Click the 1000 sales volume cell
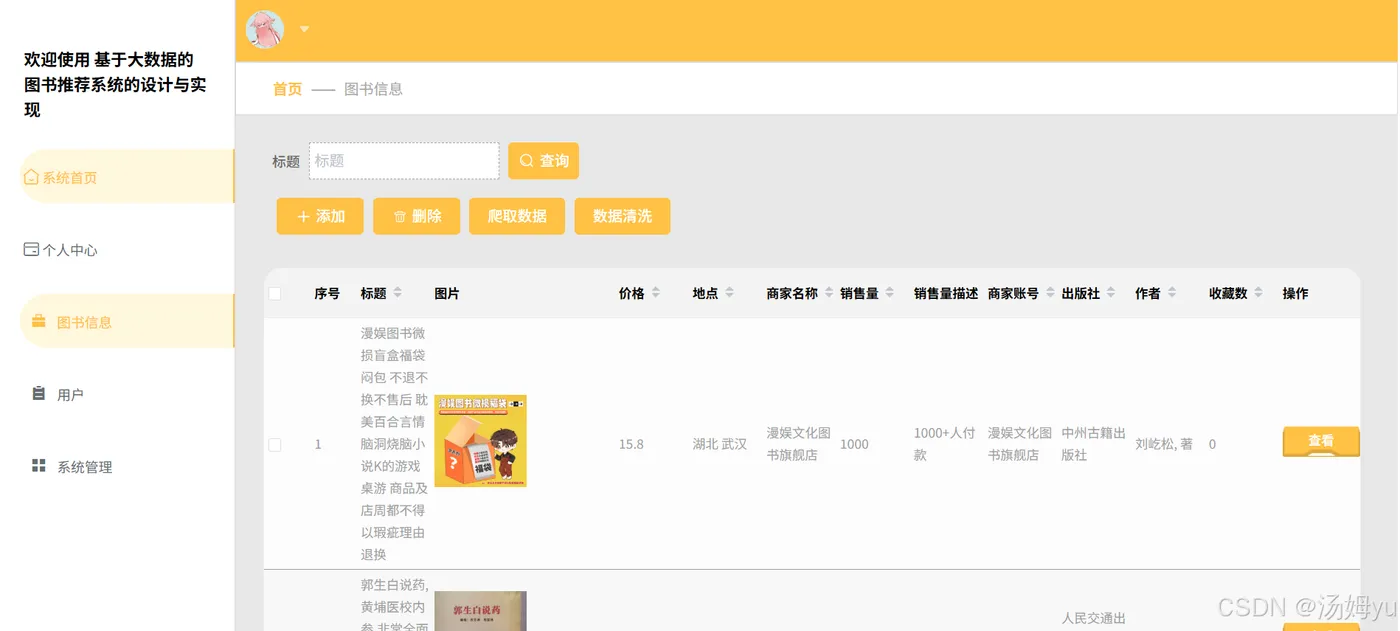The image size is (1400, 631). [x=854, y=444]
